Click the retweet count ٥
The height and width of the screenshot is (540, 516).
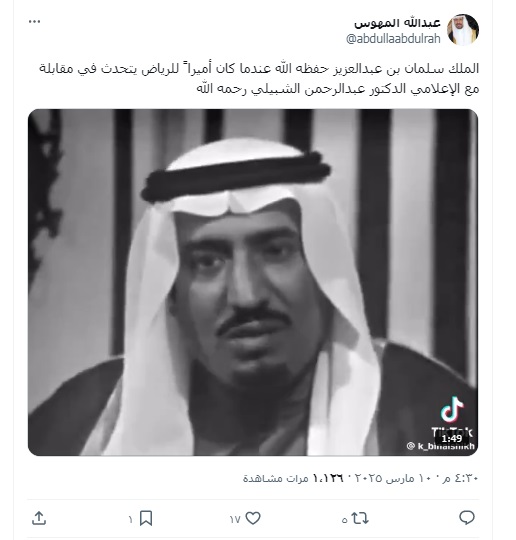pyautogui.click(x=344, y=520)
